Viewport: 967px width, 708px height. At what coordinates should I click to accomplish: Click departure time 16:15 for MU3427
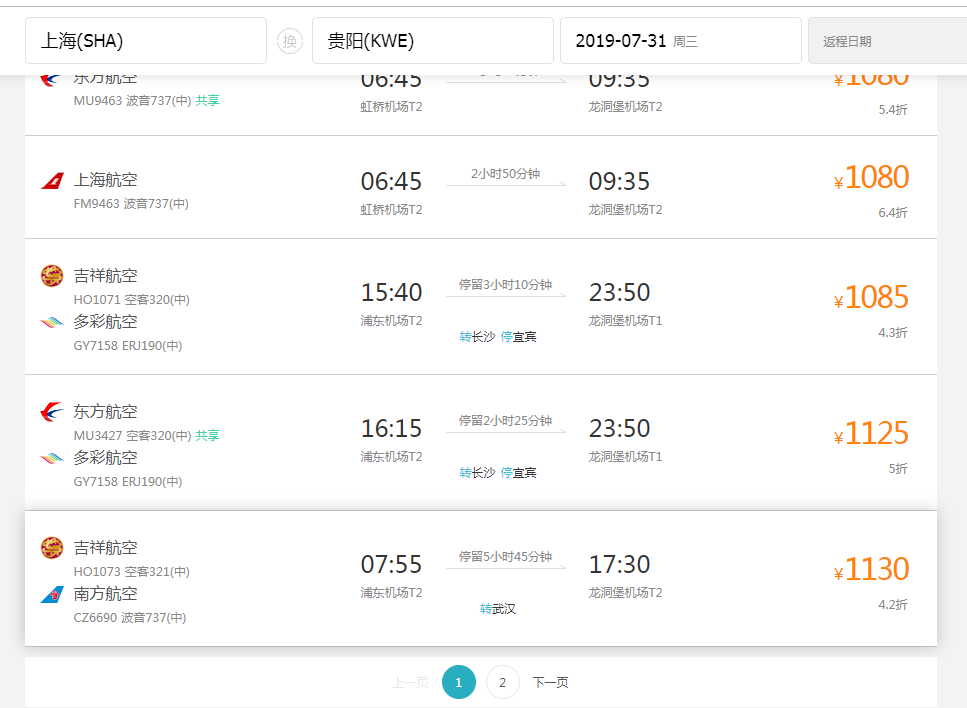pyautogui.click(x=392, y=429)
